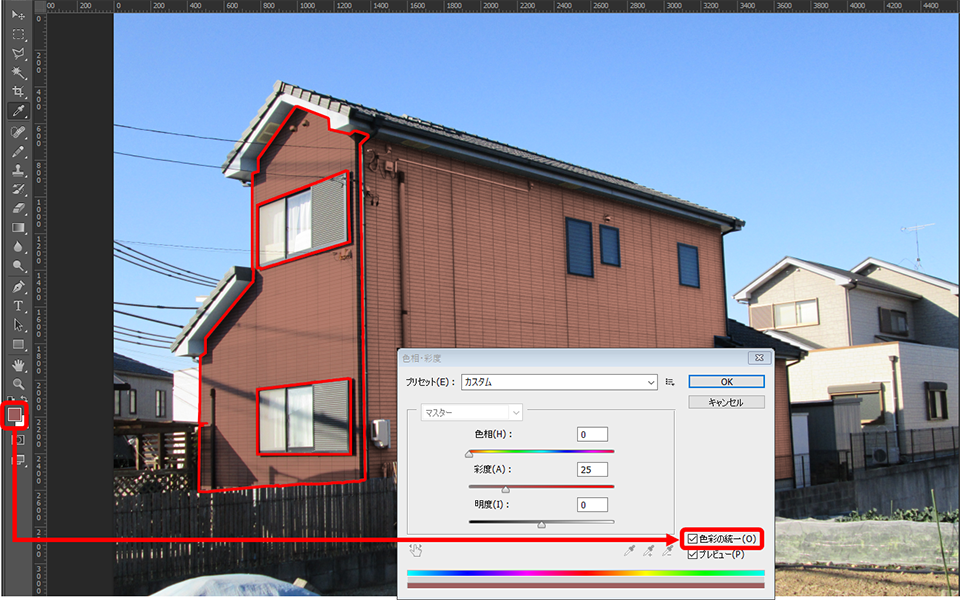Open the foreground color swatch
Viewport: 960px width, 600px height.
[x=14, y=414]
